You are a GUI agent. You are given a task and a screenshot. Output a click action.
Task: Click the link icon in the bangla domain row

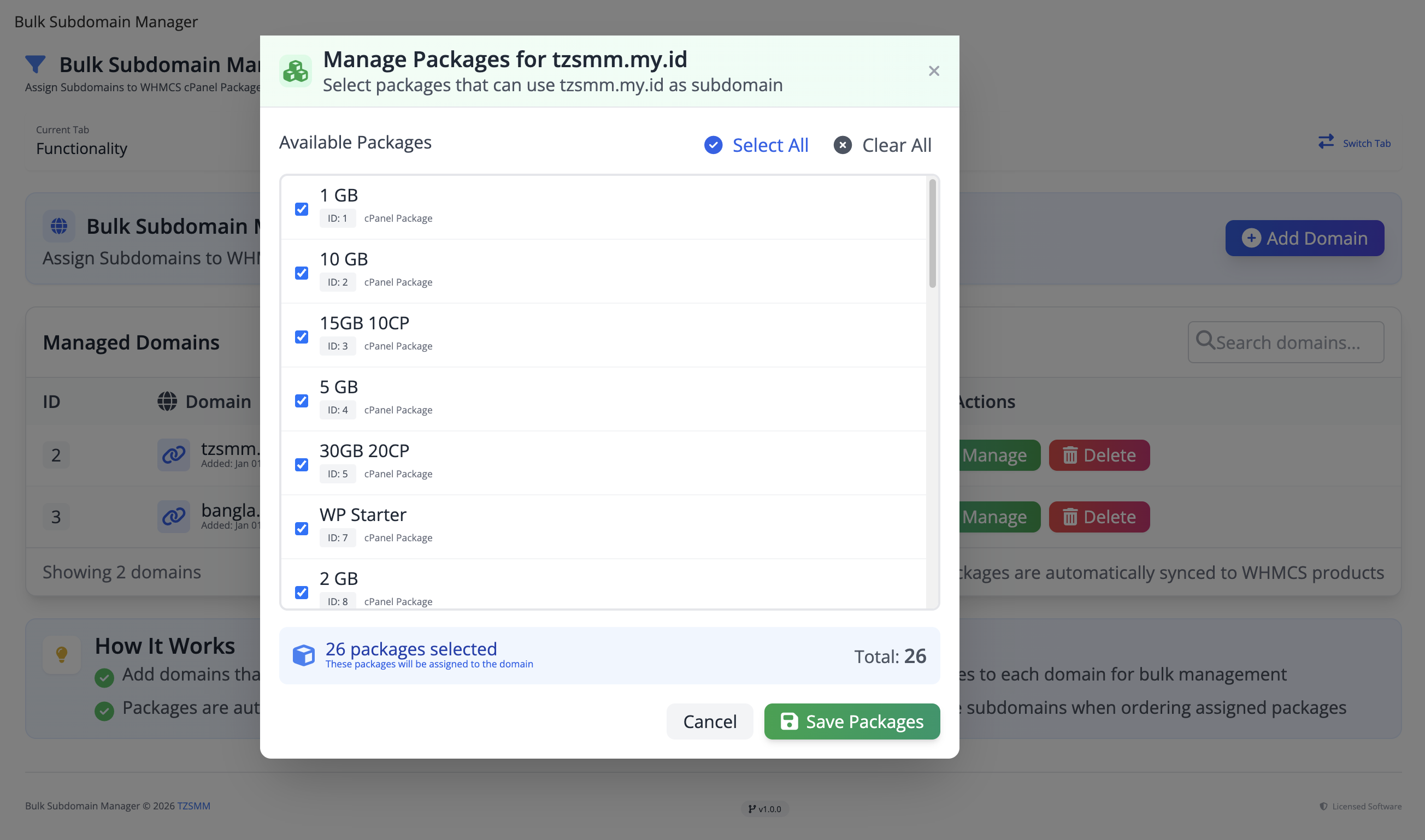[173, 516]
